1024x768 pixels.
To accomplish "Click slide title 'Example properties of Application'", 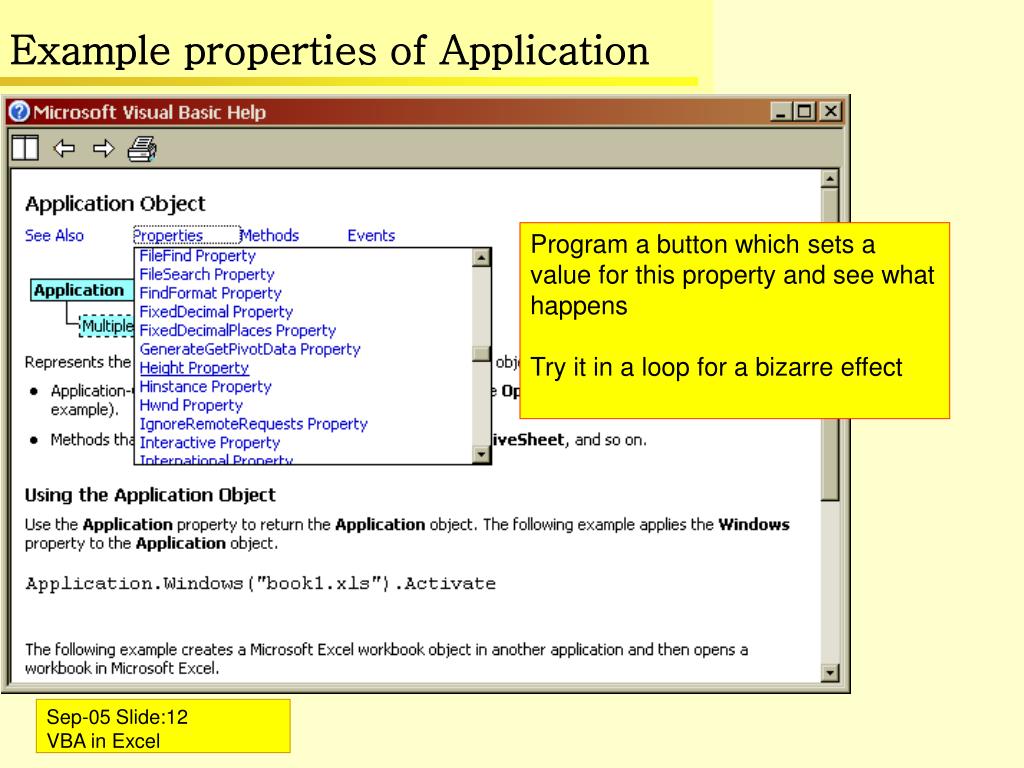I will 330,51.
